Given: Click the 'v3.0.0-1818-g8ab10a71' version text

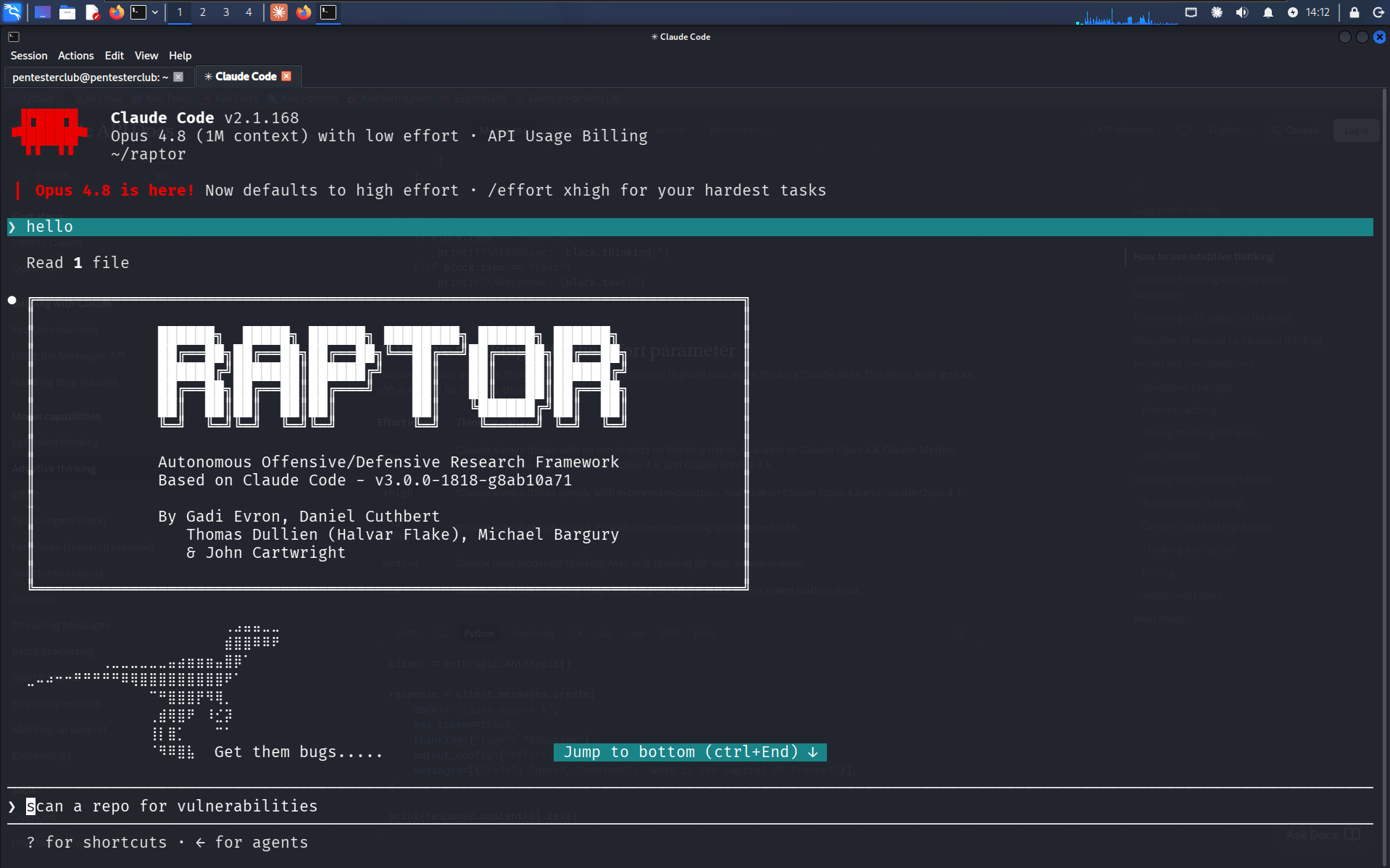Looking at the screenshot, I should (473, 480).
